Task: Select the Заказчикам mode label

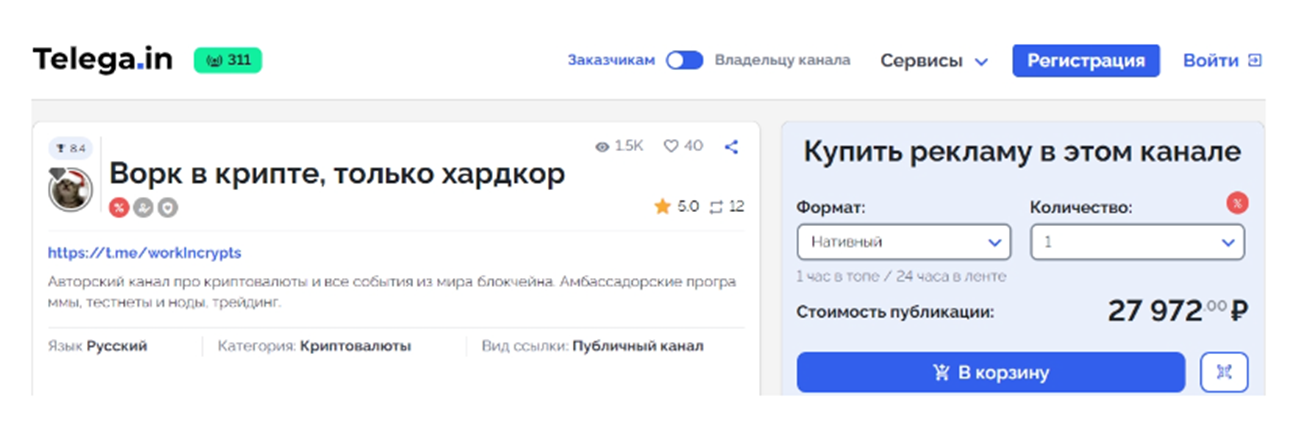Action: (x=611, y=60)
